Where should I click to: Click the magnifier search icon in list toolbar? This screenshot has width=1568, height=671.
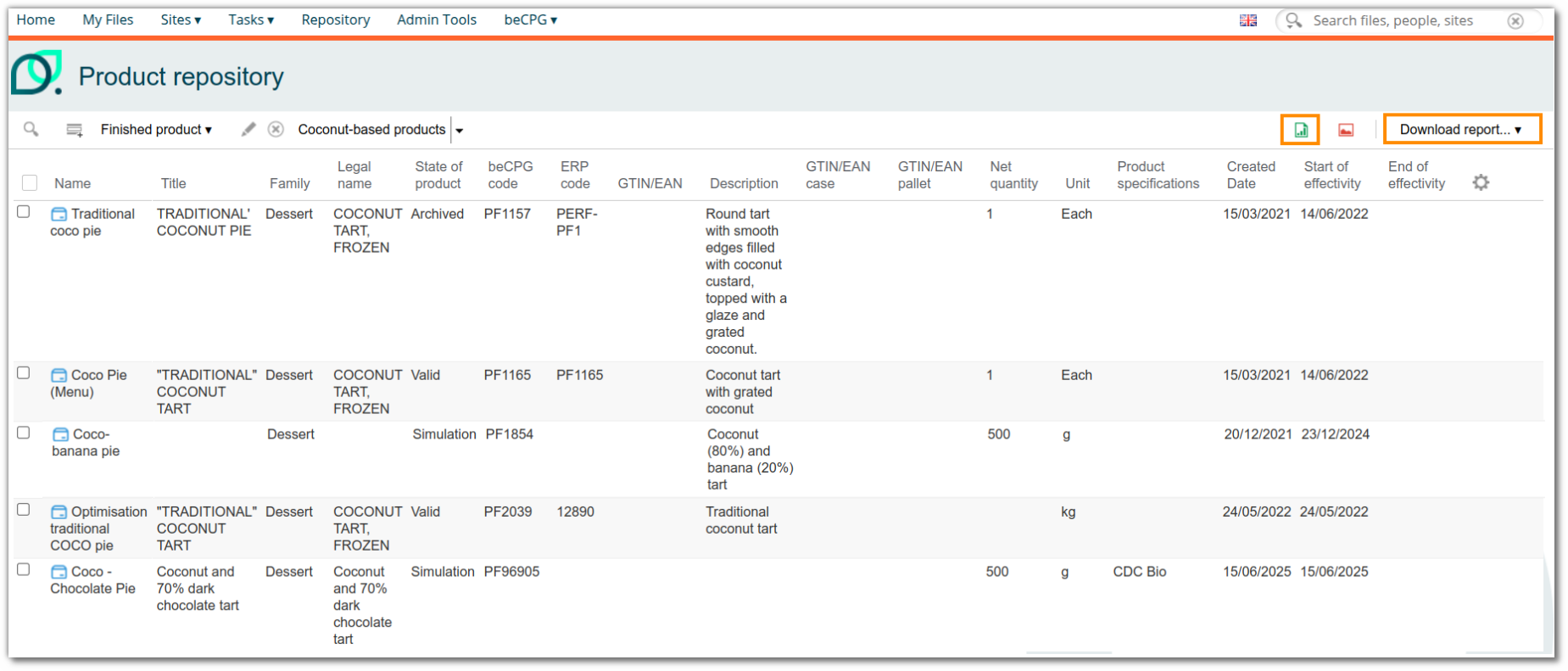tap(31, 129)
